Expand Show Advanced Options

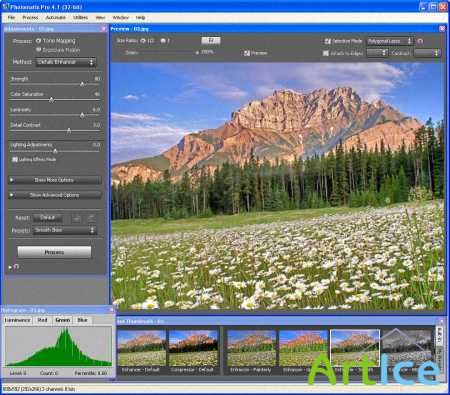(x=55, y=195)
